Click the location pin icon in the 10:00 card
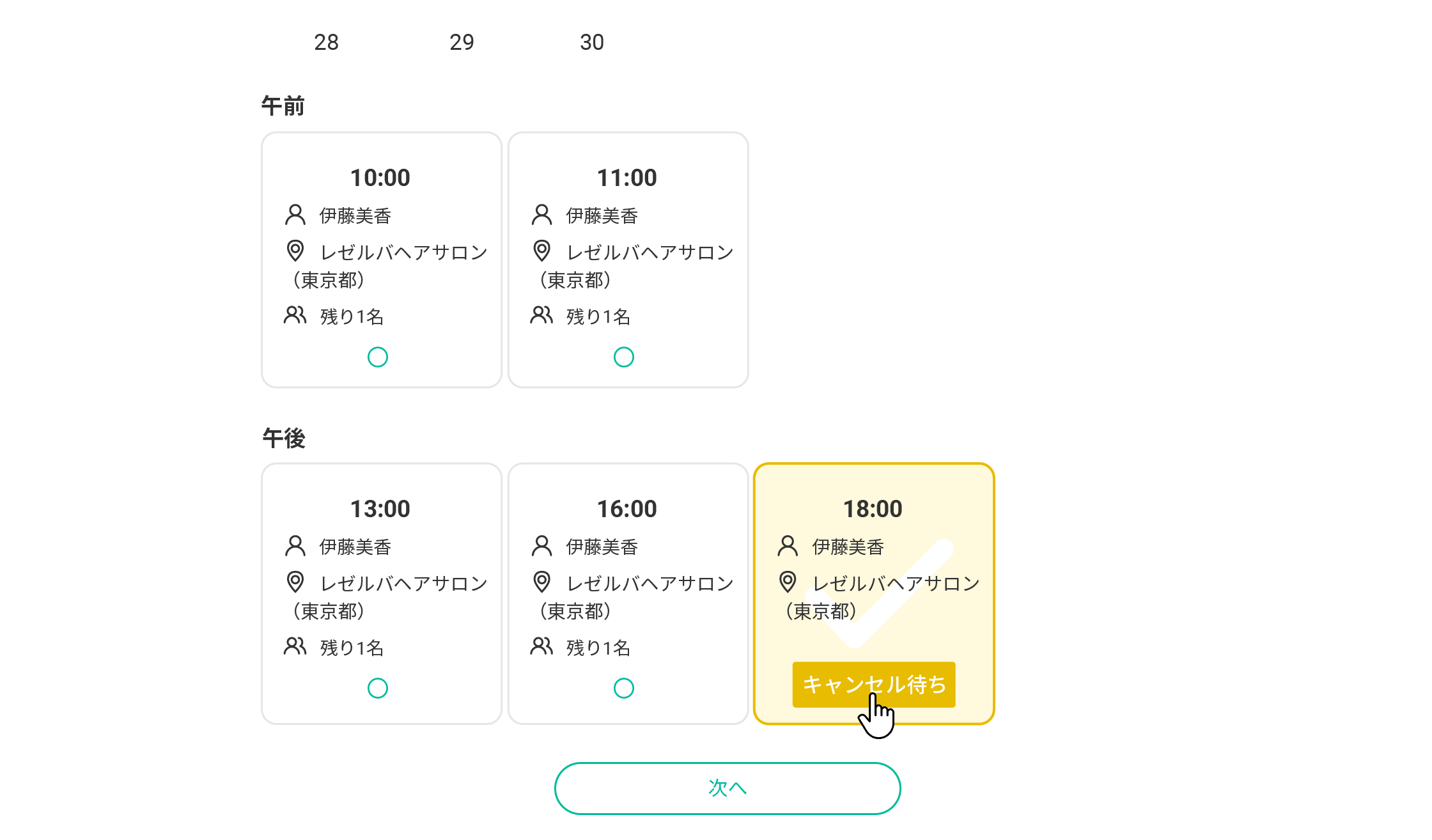Viewport: 1432px width, 840px height. pos(295,251)
